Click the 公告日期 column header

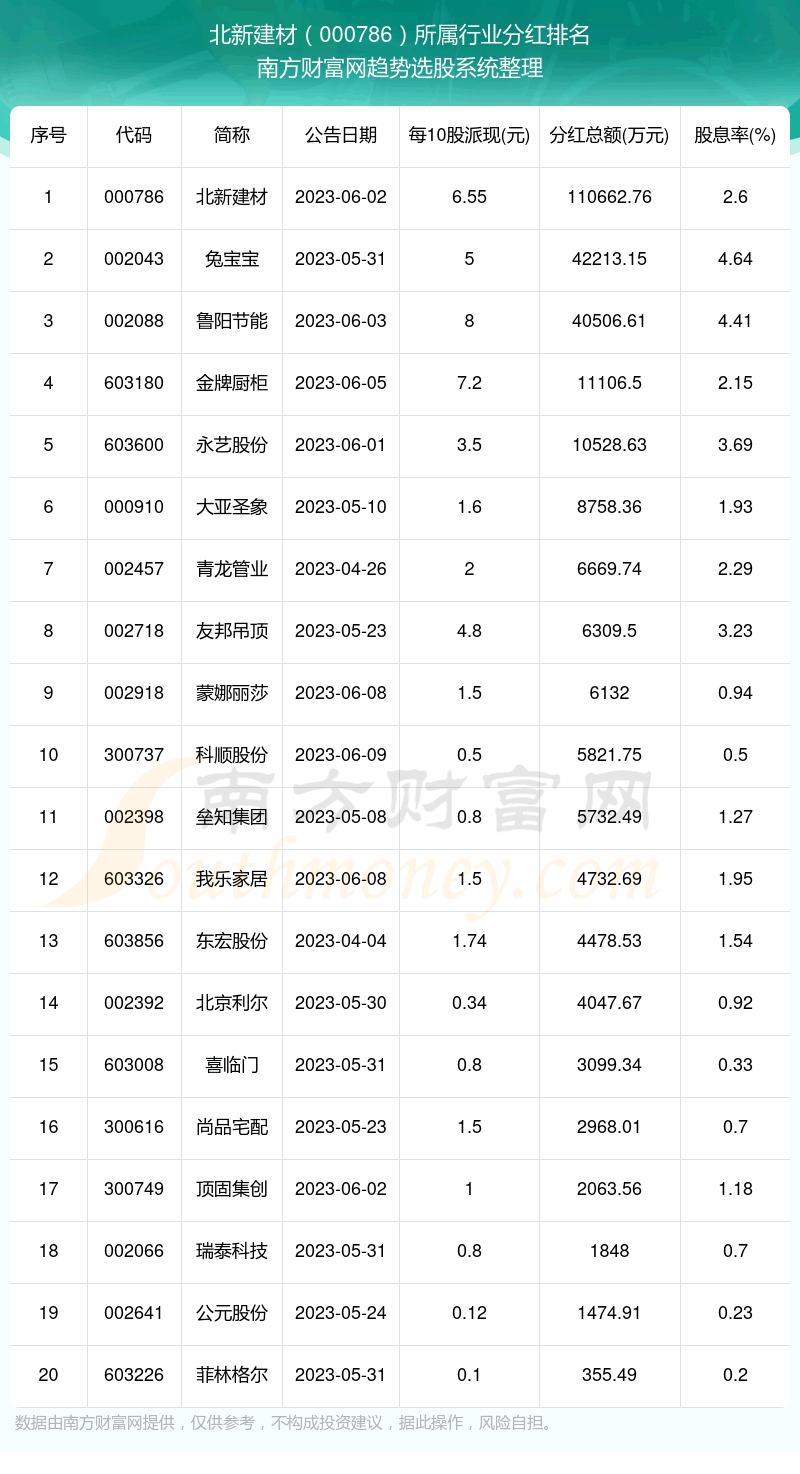click(341, 136)
